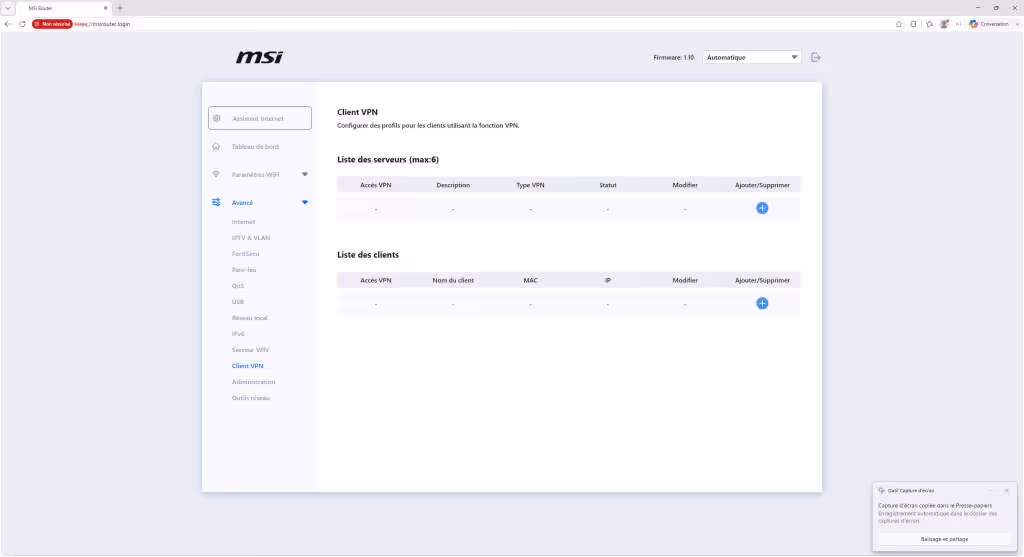Screen dimensions: 1024x557
Task: Click Baliser et partager in notification
Action: [x=944, y=539]
